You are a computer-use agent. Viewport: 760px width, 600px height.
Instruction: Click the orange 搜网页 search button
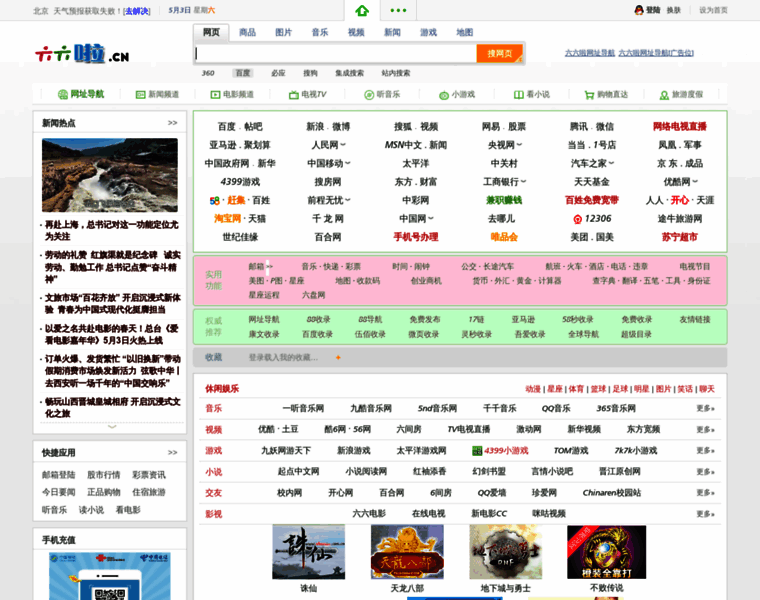pyautogui.click(x=500, y=53)
